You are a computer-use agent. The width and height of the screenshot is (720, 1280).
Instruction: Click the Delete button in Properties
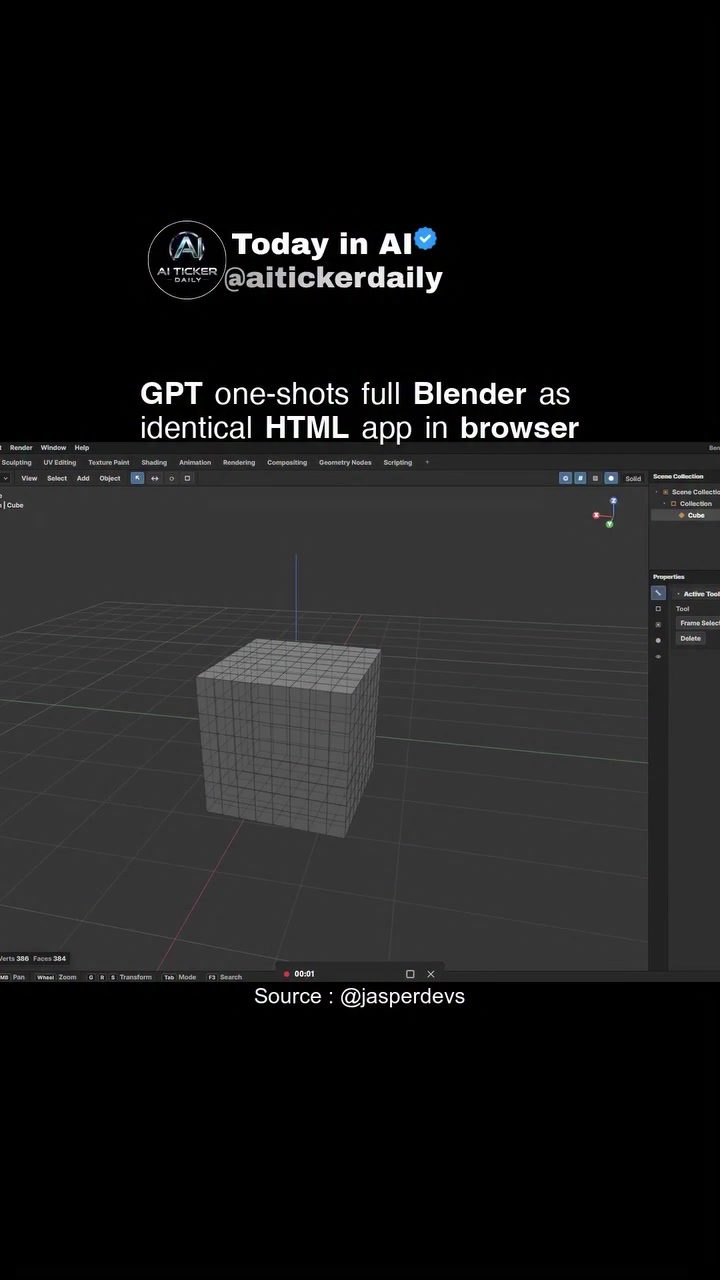pyautogui.click(x=691, y=638)
